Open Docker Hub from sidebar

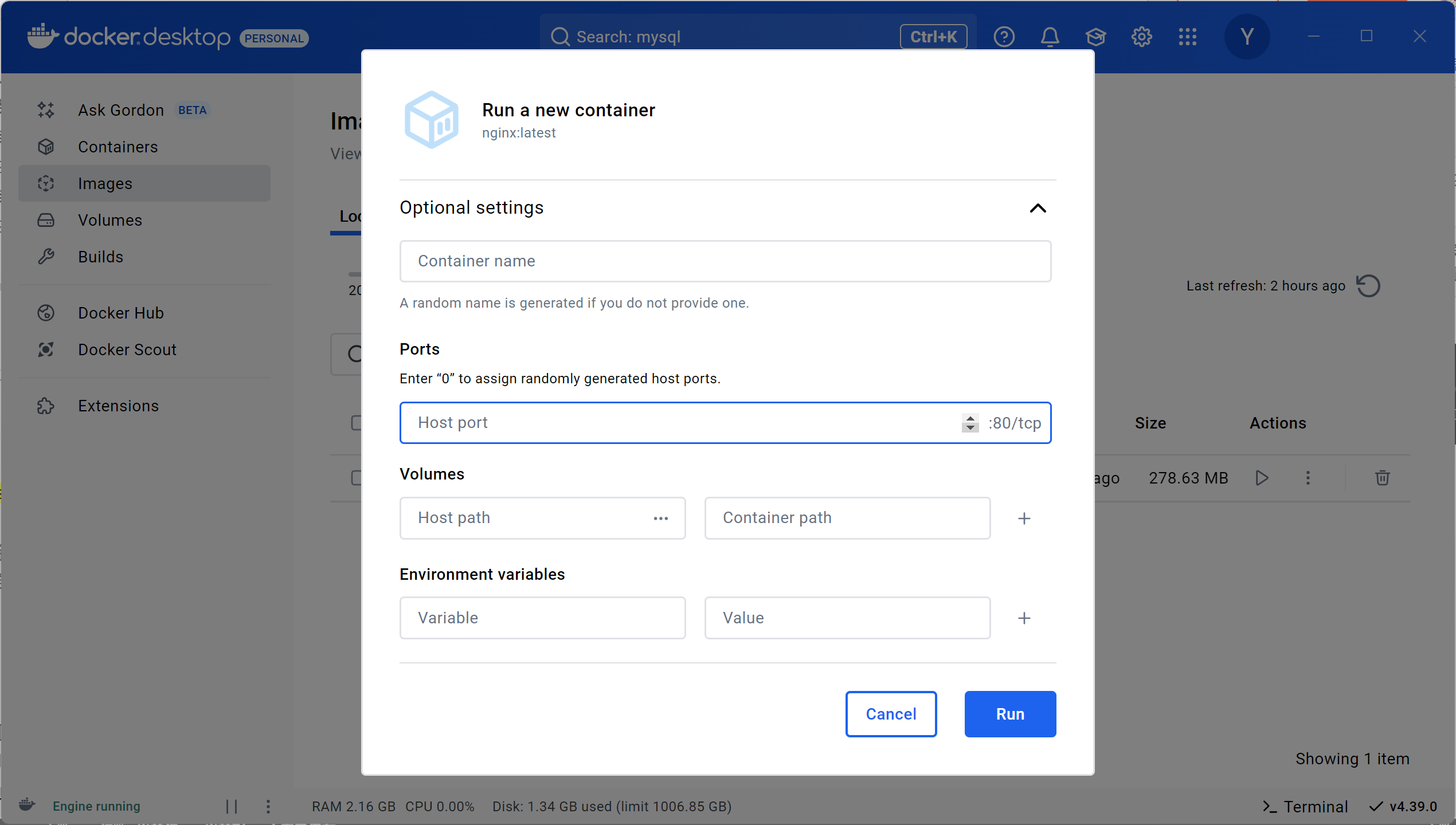coord(120,313)
